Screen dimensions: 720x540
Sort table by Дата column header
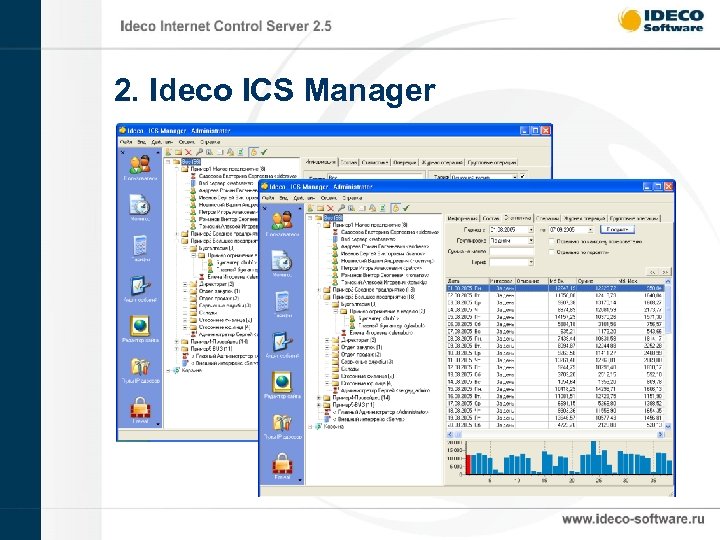pos(467,281)
